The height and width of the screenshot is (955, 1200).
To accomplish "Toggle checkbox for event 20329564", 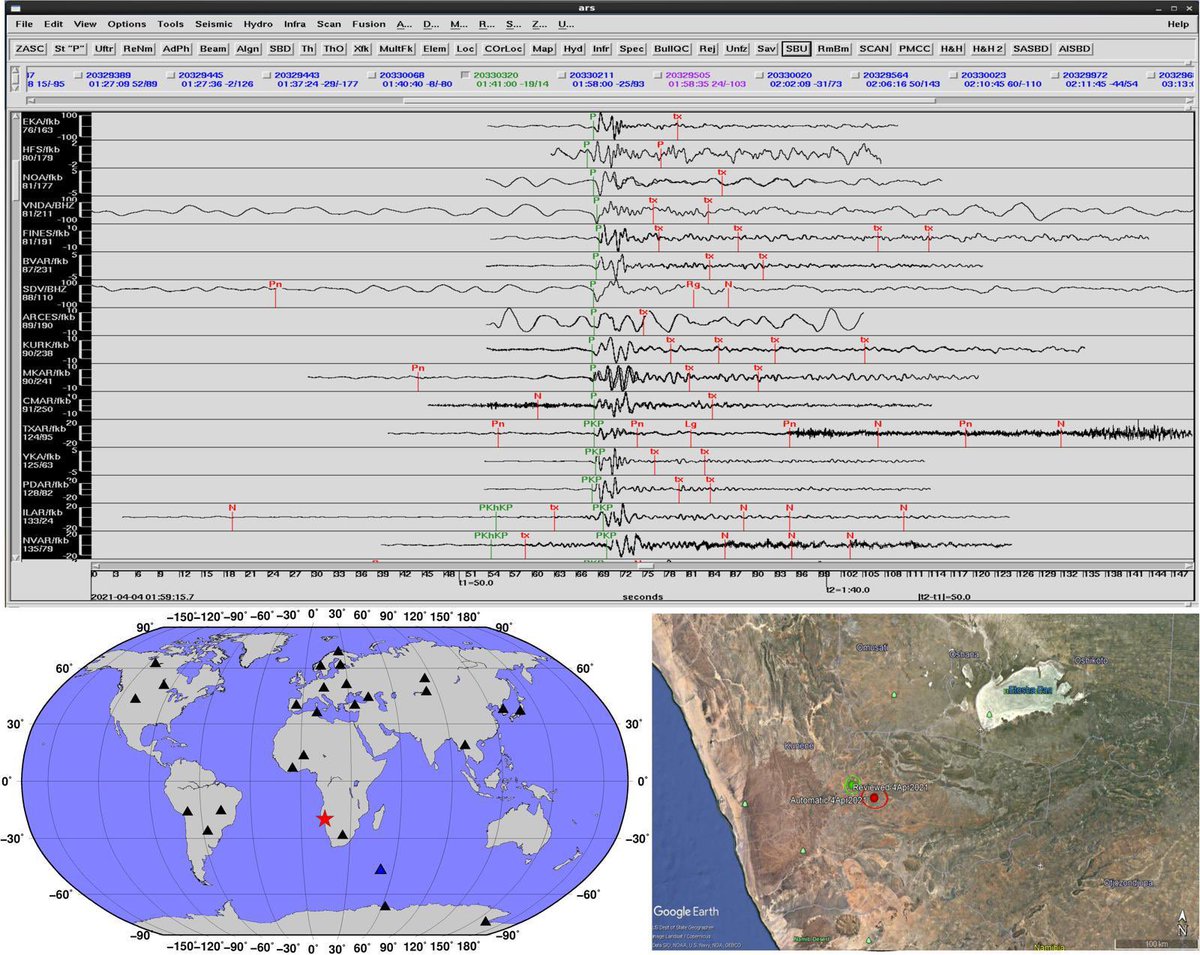I will (x=856, y=75).
